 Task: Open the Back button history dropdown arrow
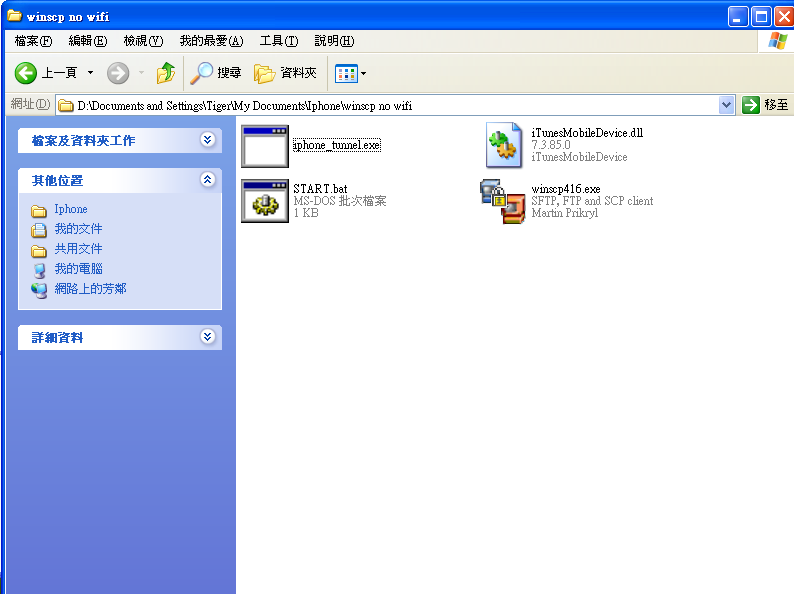click(90, 73)
